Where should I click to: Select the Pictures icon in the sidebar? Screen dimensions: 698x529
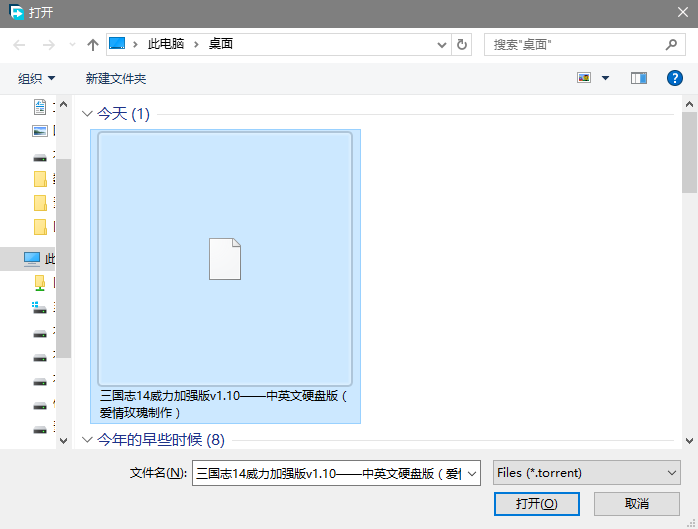(40, 131)
